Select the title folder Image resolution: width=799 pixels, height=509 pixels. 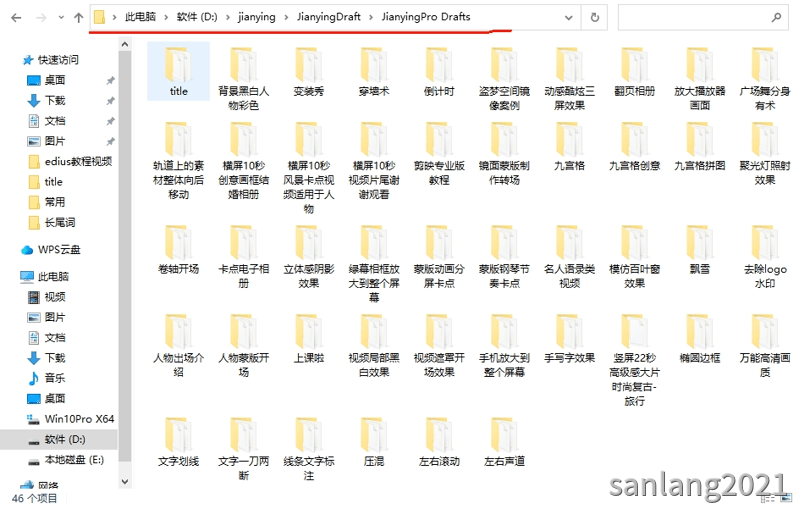pos(178,71)
